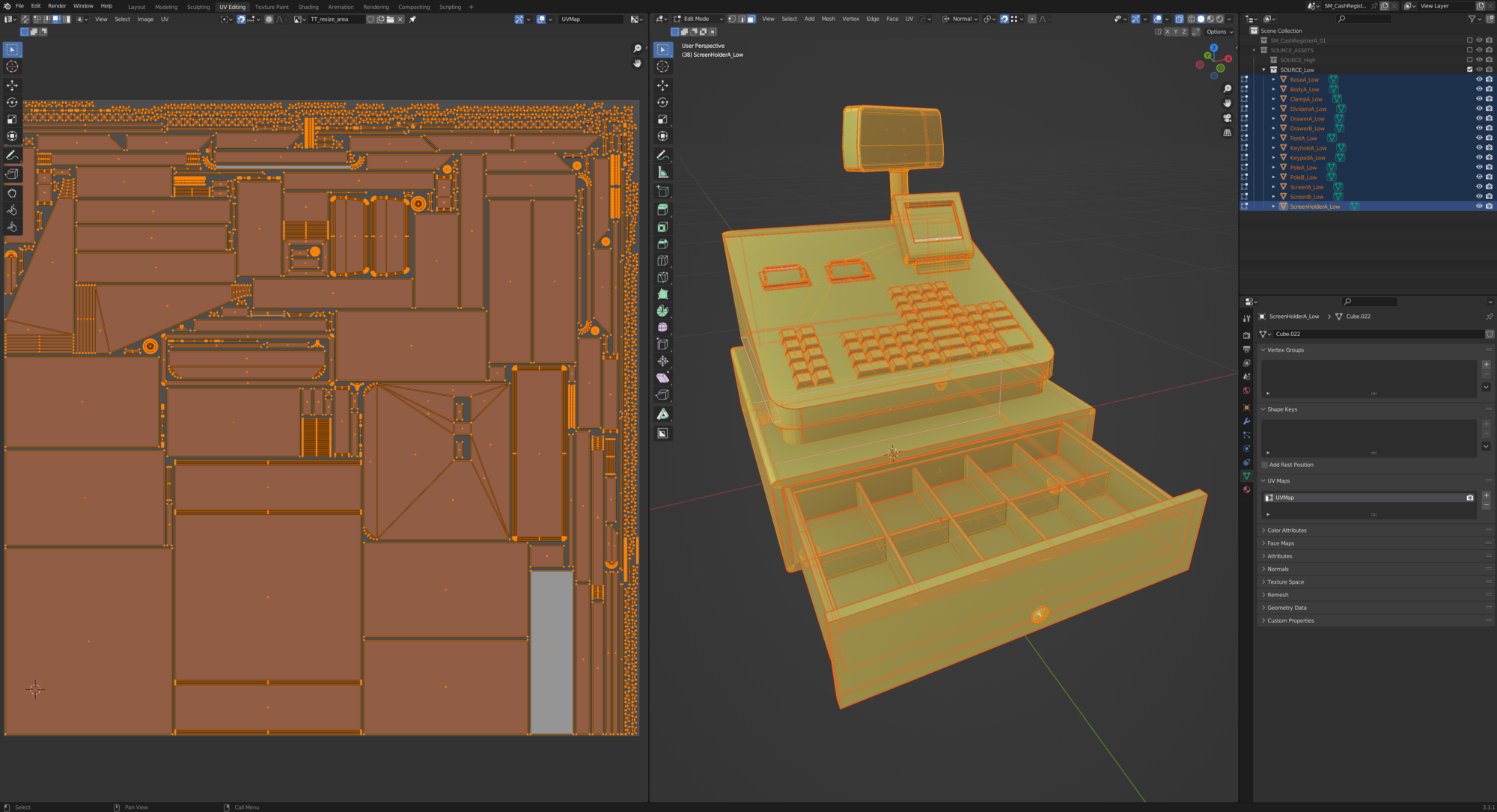Image resolution: width=1497 pixels, height=812 pixels.
Task: Open the Modifier properties wrench tab
Action: (1246, 421)
